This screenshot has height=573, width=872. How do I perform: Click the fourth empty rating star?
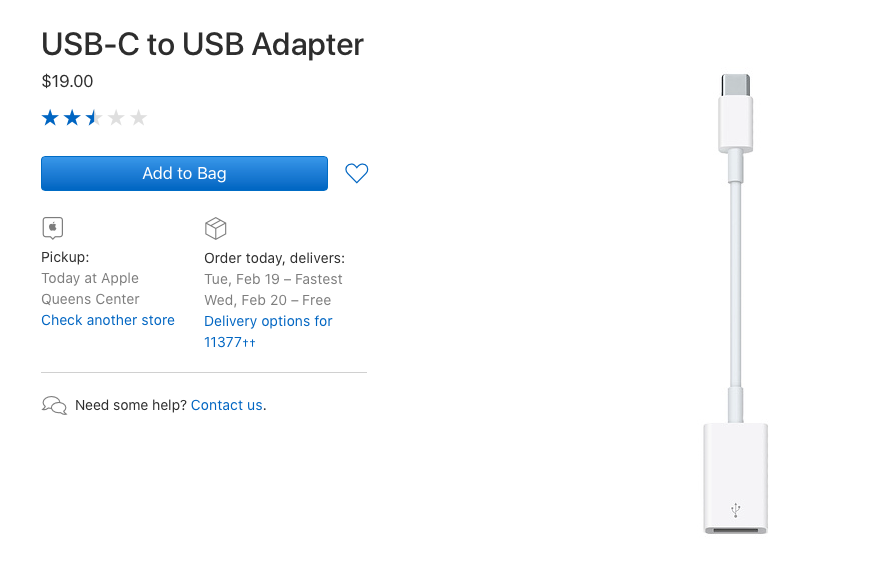pyautogui.click(x=116, y=118)
